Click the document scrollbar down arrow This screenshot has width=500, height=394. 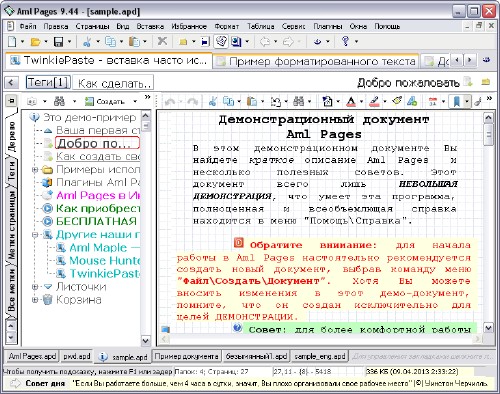(x=488, y=328)
